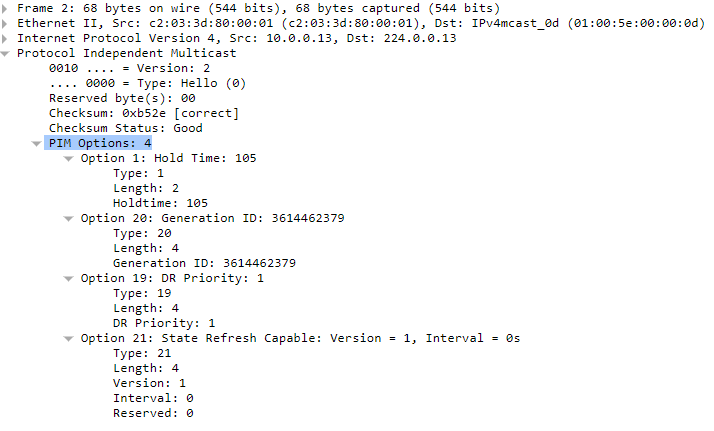This screenshot has height=431, width=714.
Task: Select the DR Priority: 1 child field
Action: click(164, 324)
